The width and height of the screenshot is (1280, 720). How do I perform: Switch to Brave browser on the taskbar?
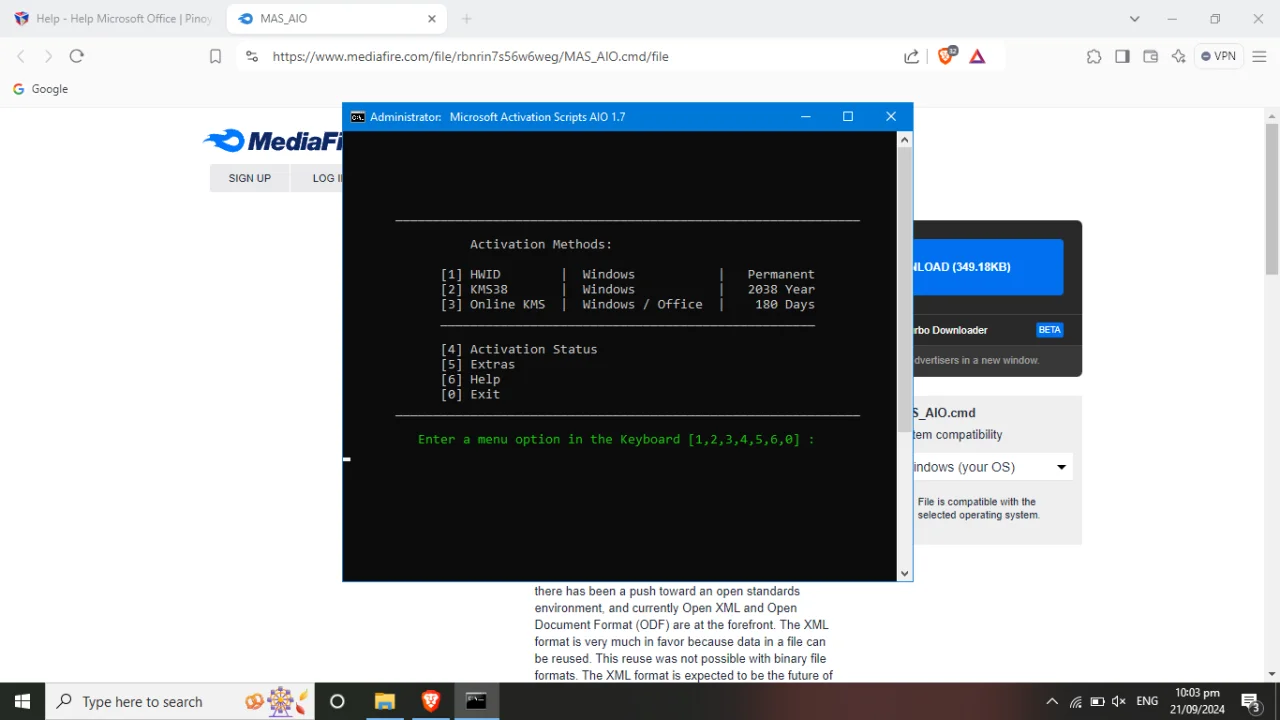tap(430, 701)
